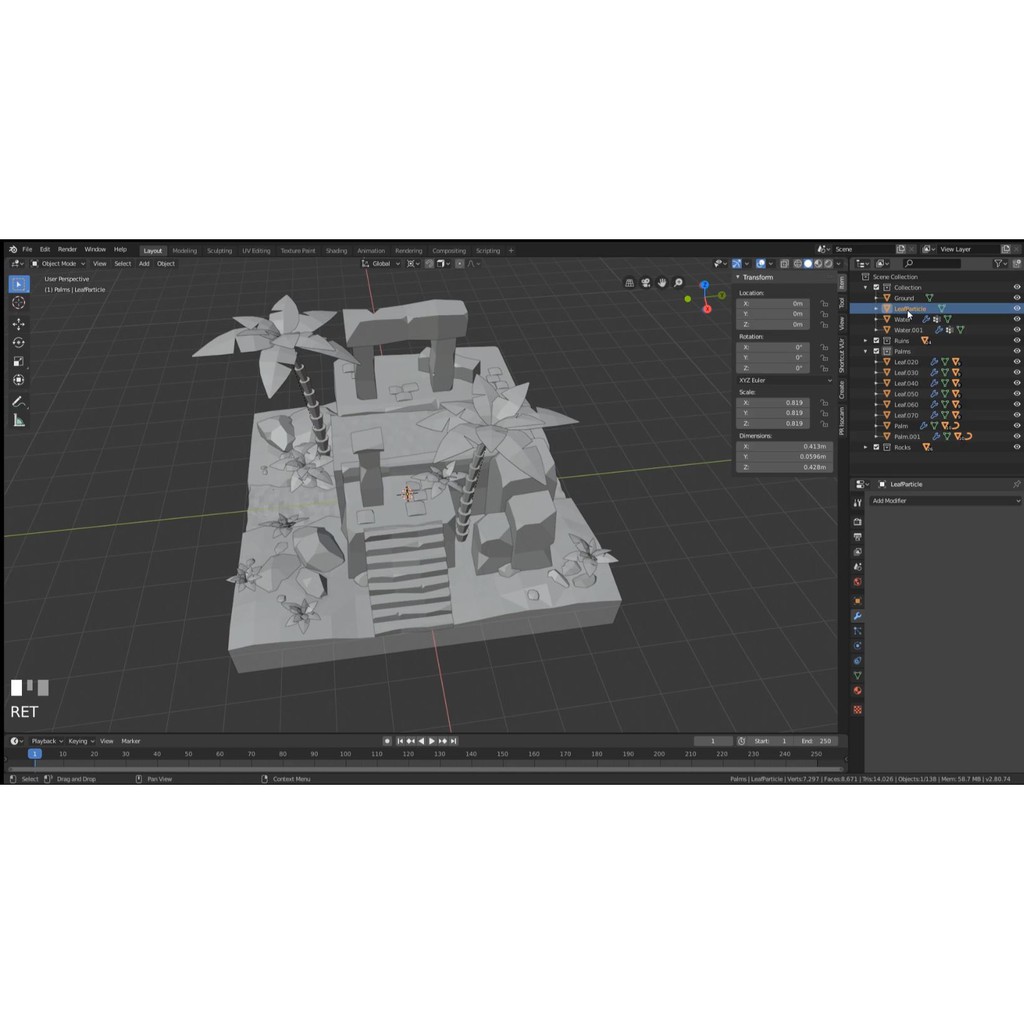The width and height of the screenshot is (1024, 1024).
Task: Activate the Move tool
Action: coord(18,324)
